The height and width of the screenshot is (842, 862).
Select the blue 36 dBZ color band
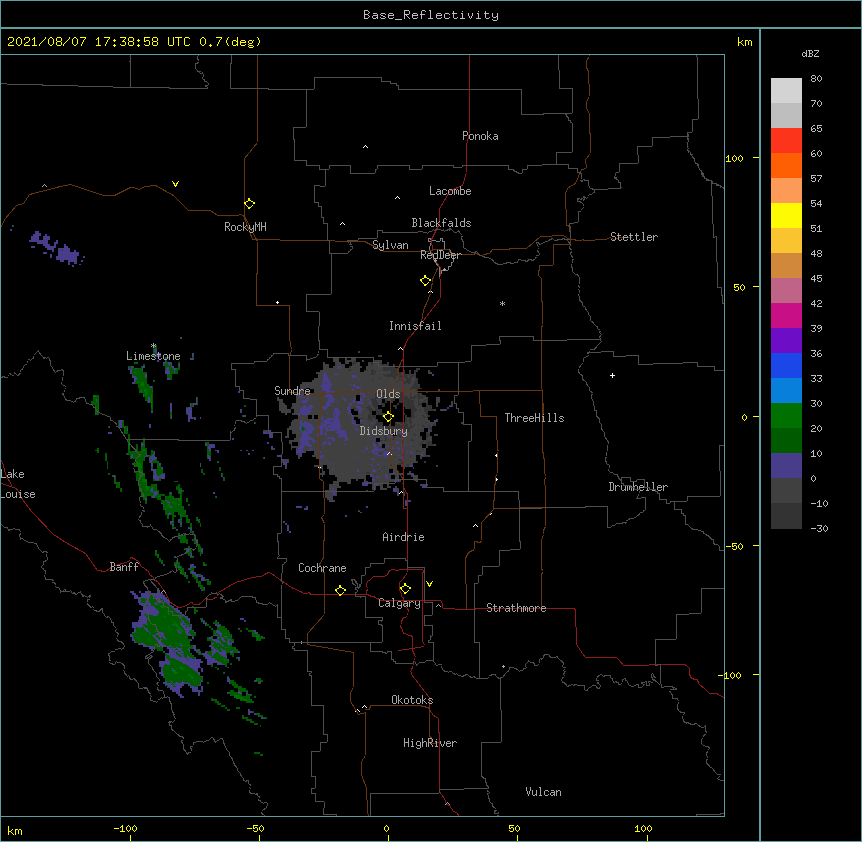tap(786, 365)
